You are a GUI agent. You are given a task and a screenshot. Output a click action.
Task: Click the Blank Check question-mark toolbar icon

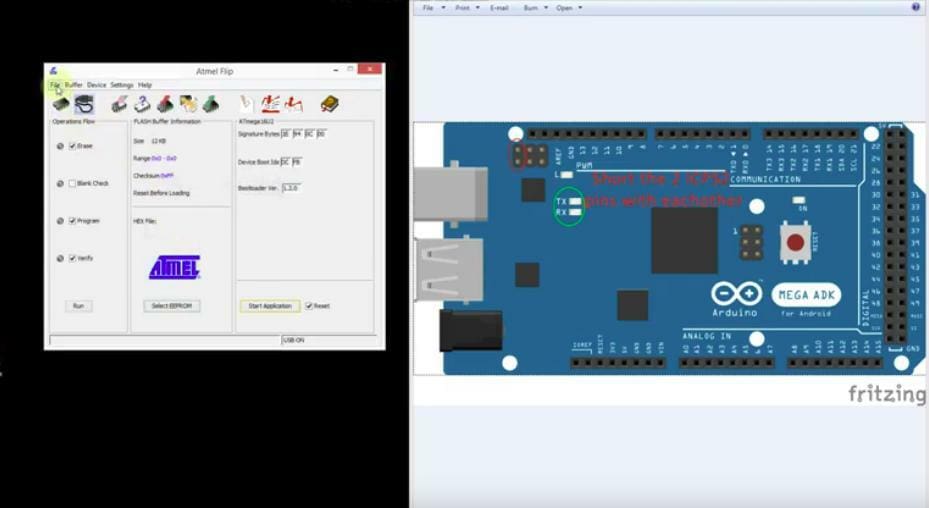[x=142, y=104]
